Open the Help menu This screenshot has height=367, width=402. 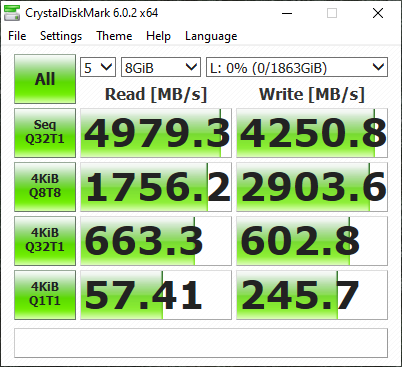[x=158, y=36]
